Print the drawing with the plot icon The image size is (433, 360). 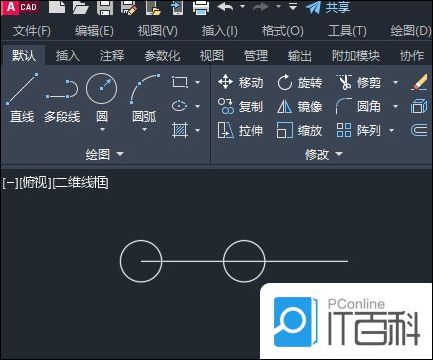click(x=201, y=7)
